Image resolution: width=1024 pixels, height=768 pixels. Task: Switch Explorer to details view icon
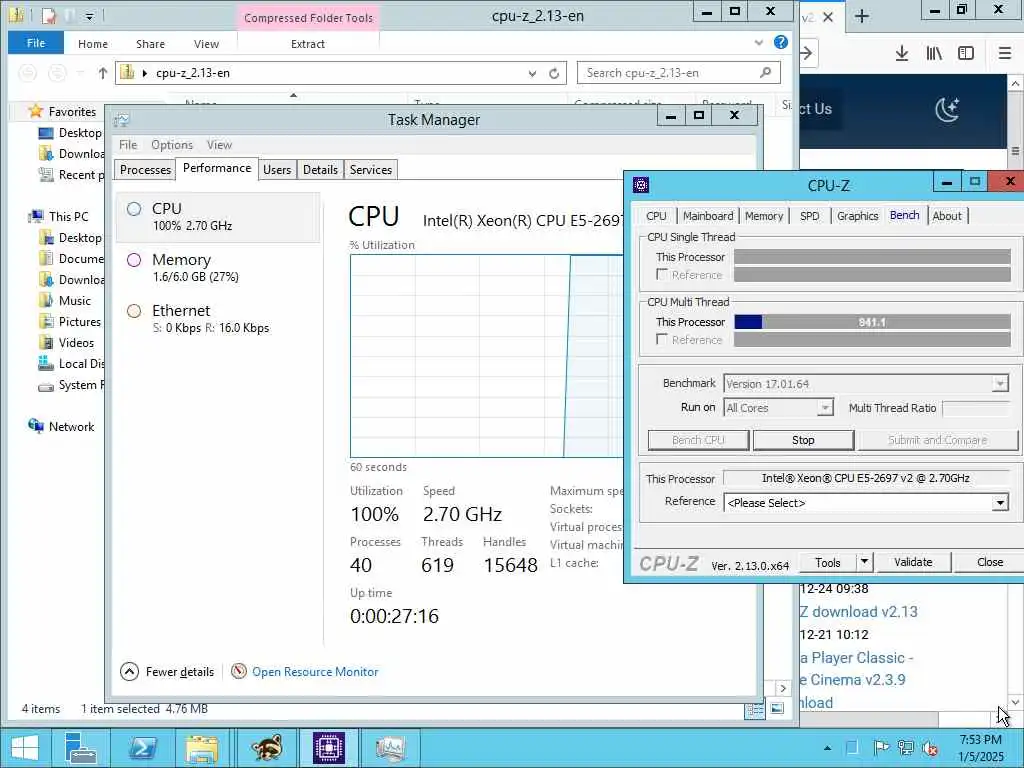pos(754,709)
